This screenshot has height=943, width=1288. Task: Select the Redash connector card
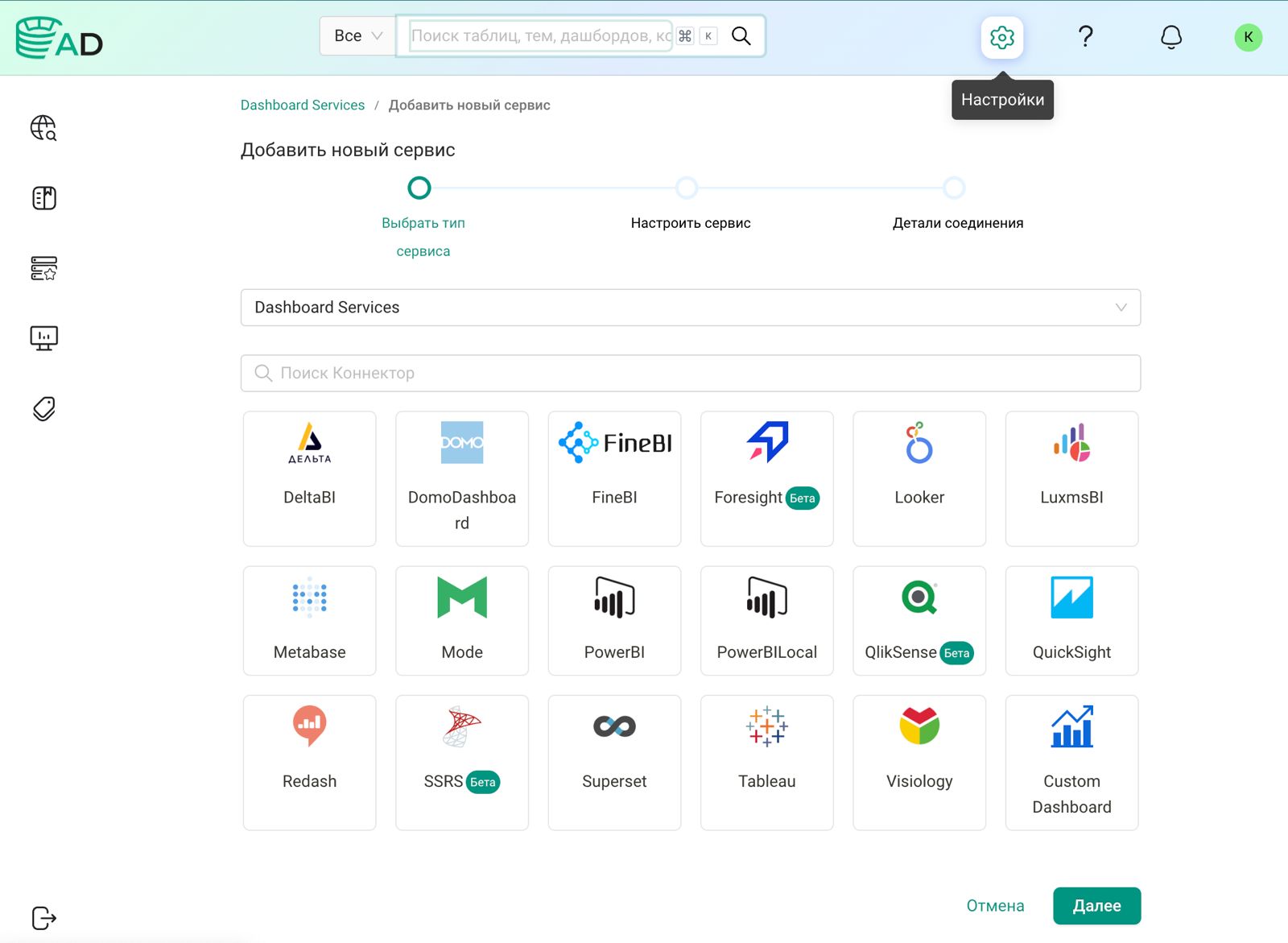coord(309,762)
